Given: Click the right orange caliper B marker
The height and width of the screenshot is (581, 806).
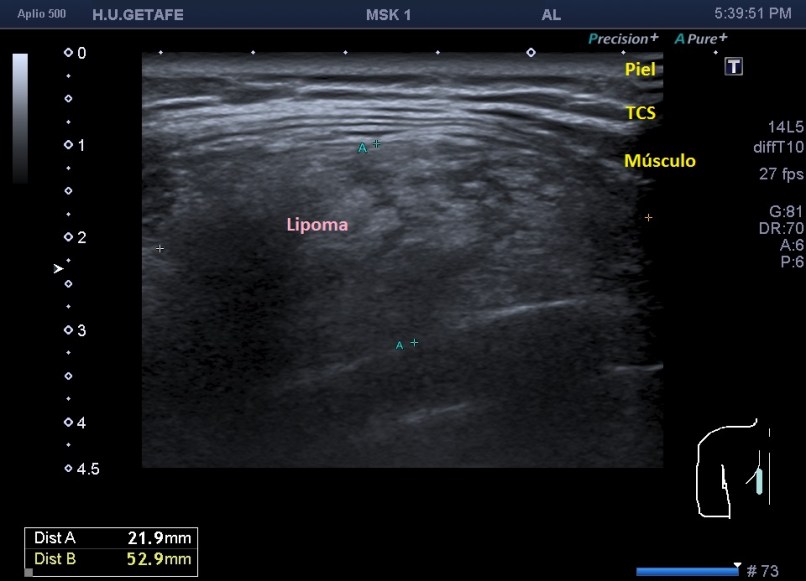Looking at the screenshot, I should tap(649, 217).
